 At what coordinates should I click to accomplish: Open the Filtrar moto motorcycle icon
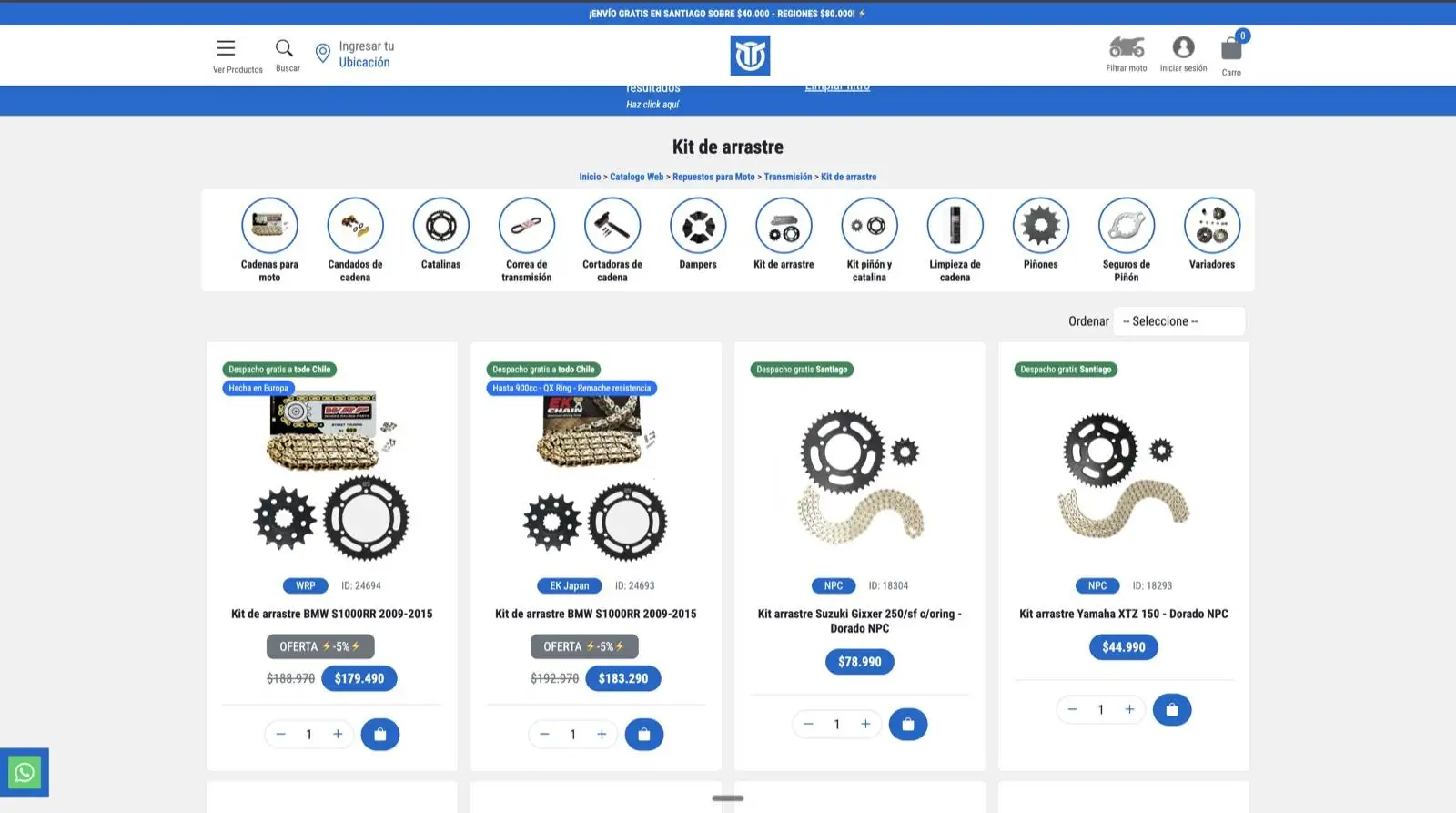1127,46
